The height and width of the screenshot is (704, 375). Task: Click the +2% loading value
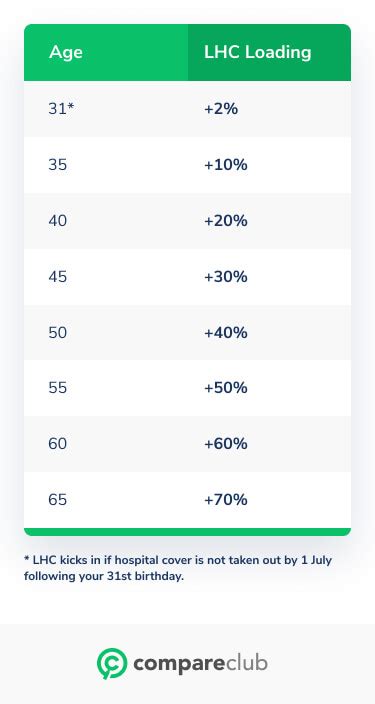pyautogui.click(x=221, y=109)
